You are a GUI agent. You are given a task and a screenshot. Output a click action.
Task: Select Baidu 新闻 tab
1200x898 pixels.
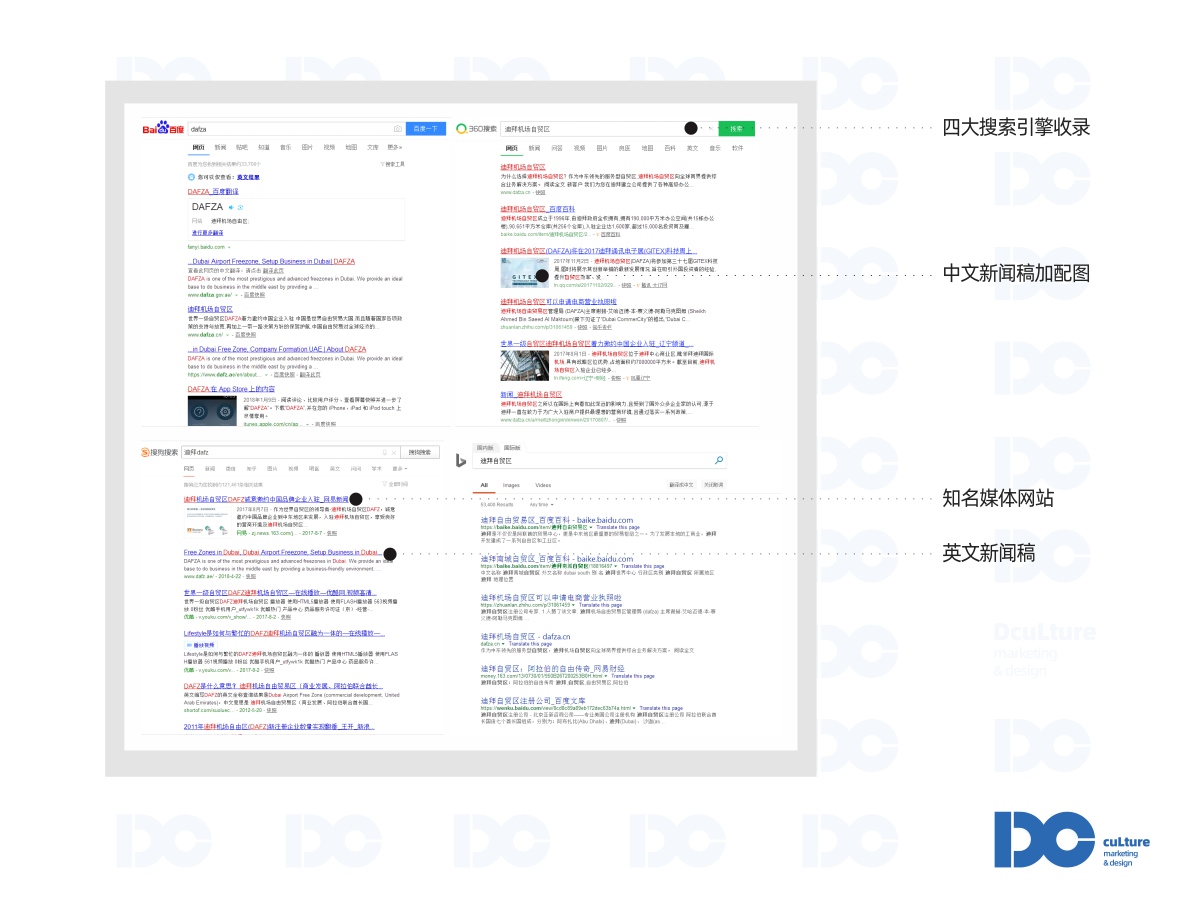(220, 147)
